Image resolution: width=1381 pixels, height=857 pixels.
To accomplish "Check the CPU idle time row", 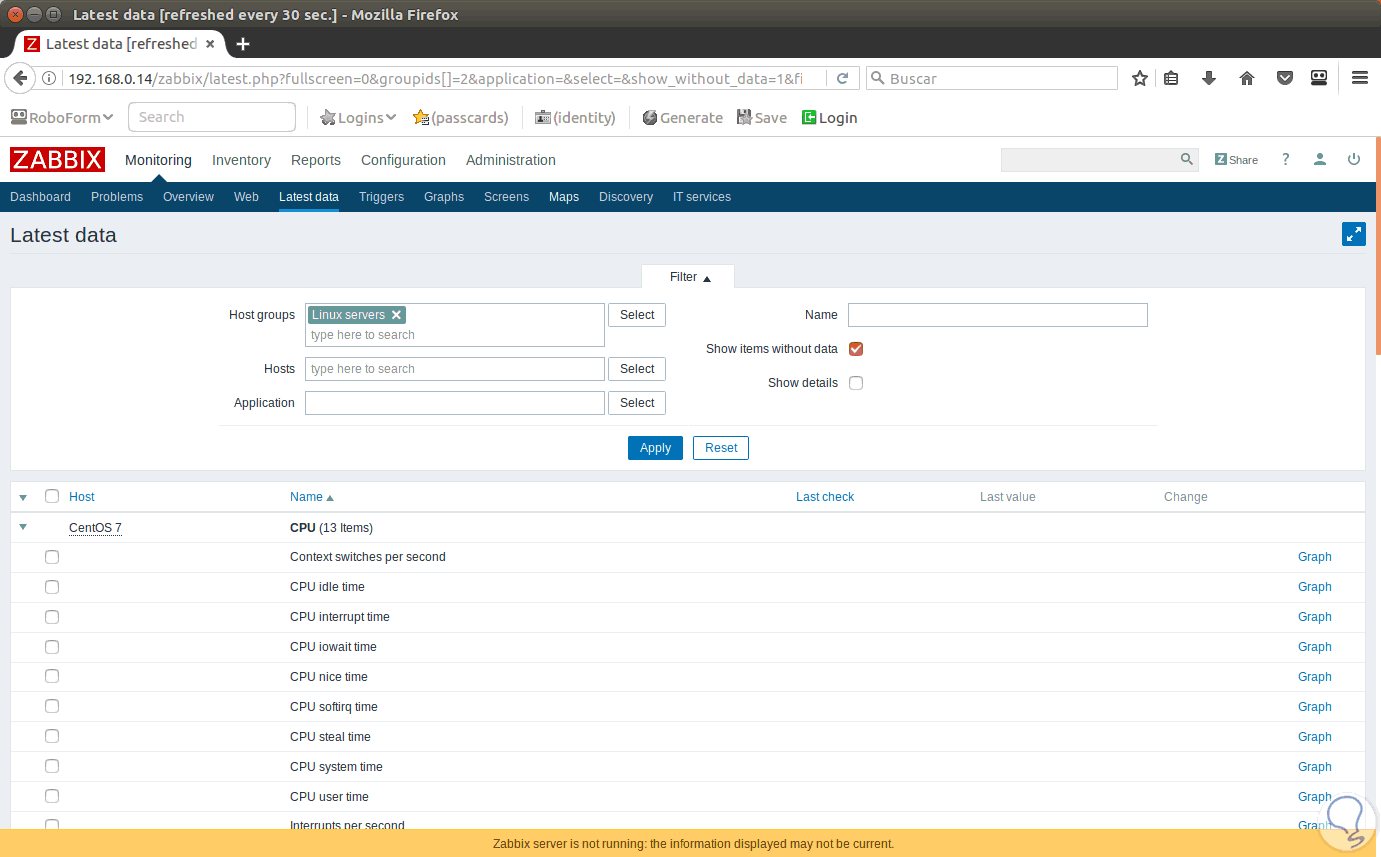I will tap(52, 587).
